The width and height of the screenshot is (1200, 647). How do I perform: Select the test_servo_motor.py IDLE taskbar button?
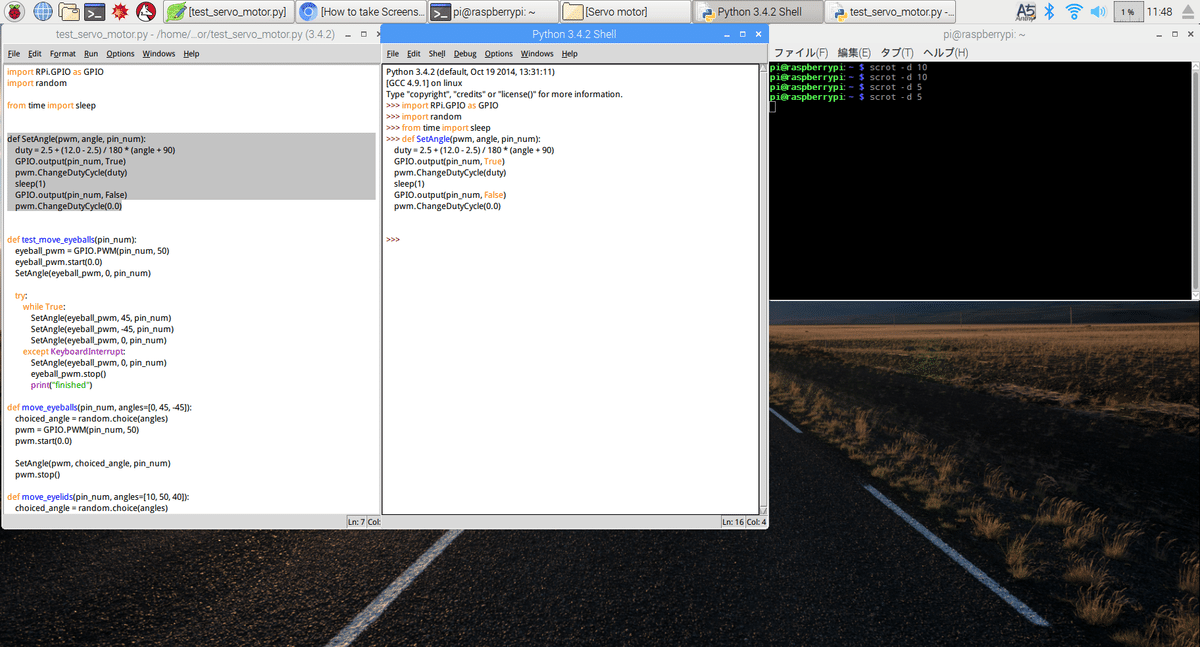coord(891,12)
